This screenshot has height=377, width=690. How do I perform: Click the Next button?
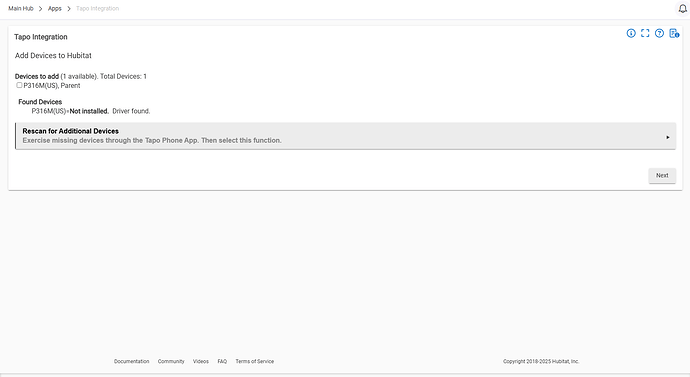[662, 176]
